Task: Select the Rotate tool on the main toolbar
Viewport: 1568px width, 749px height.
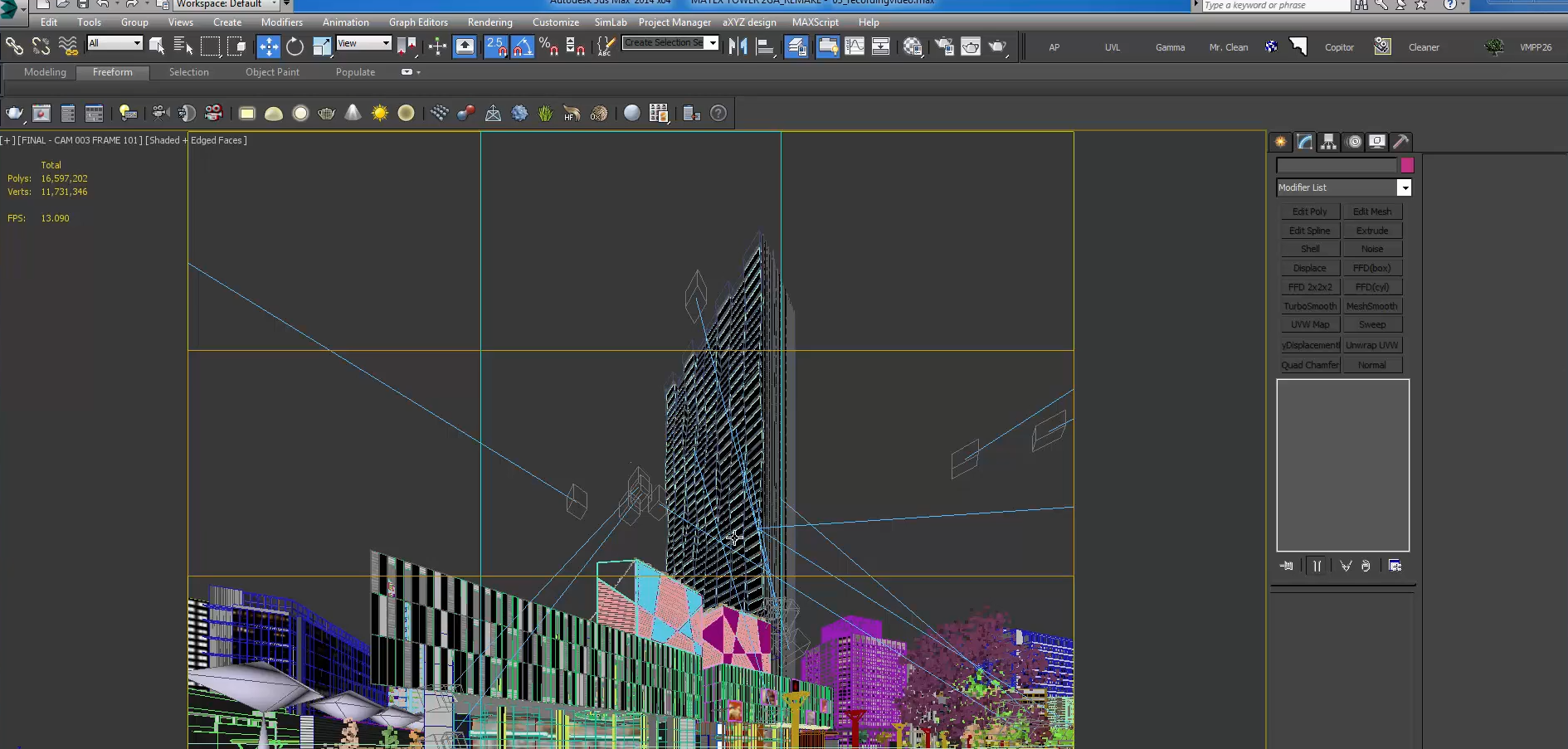Action: click(295, 46)
